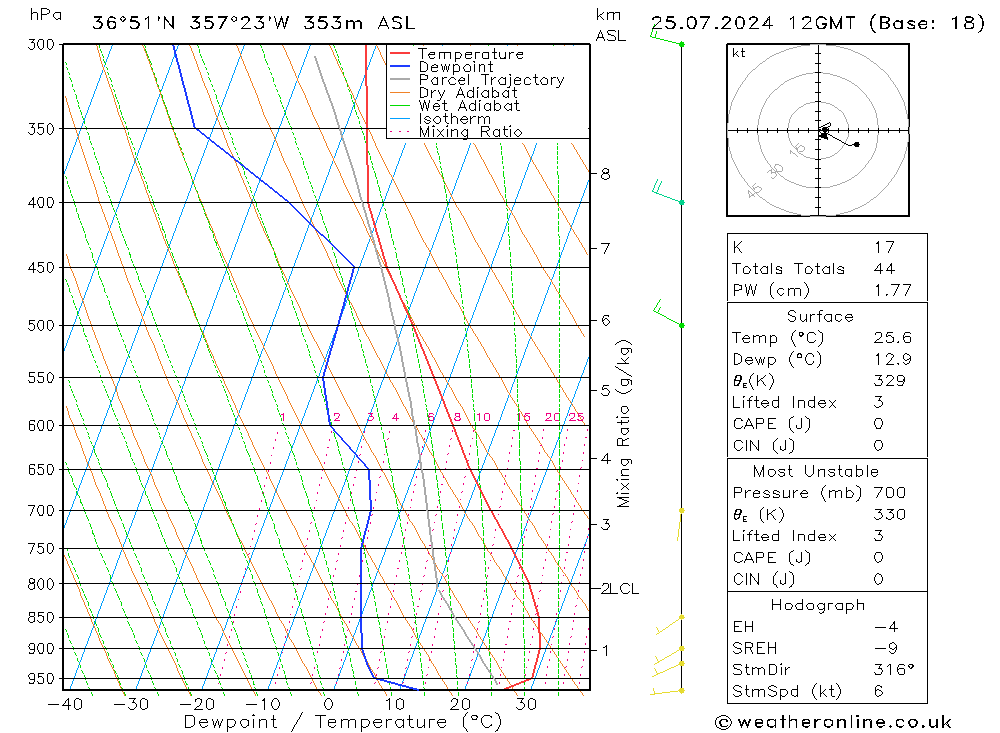Click the date 25.07.2024 12GMT header
This screenshot has height=733, width=1000.
click(818, 24)
